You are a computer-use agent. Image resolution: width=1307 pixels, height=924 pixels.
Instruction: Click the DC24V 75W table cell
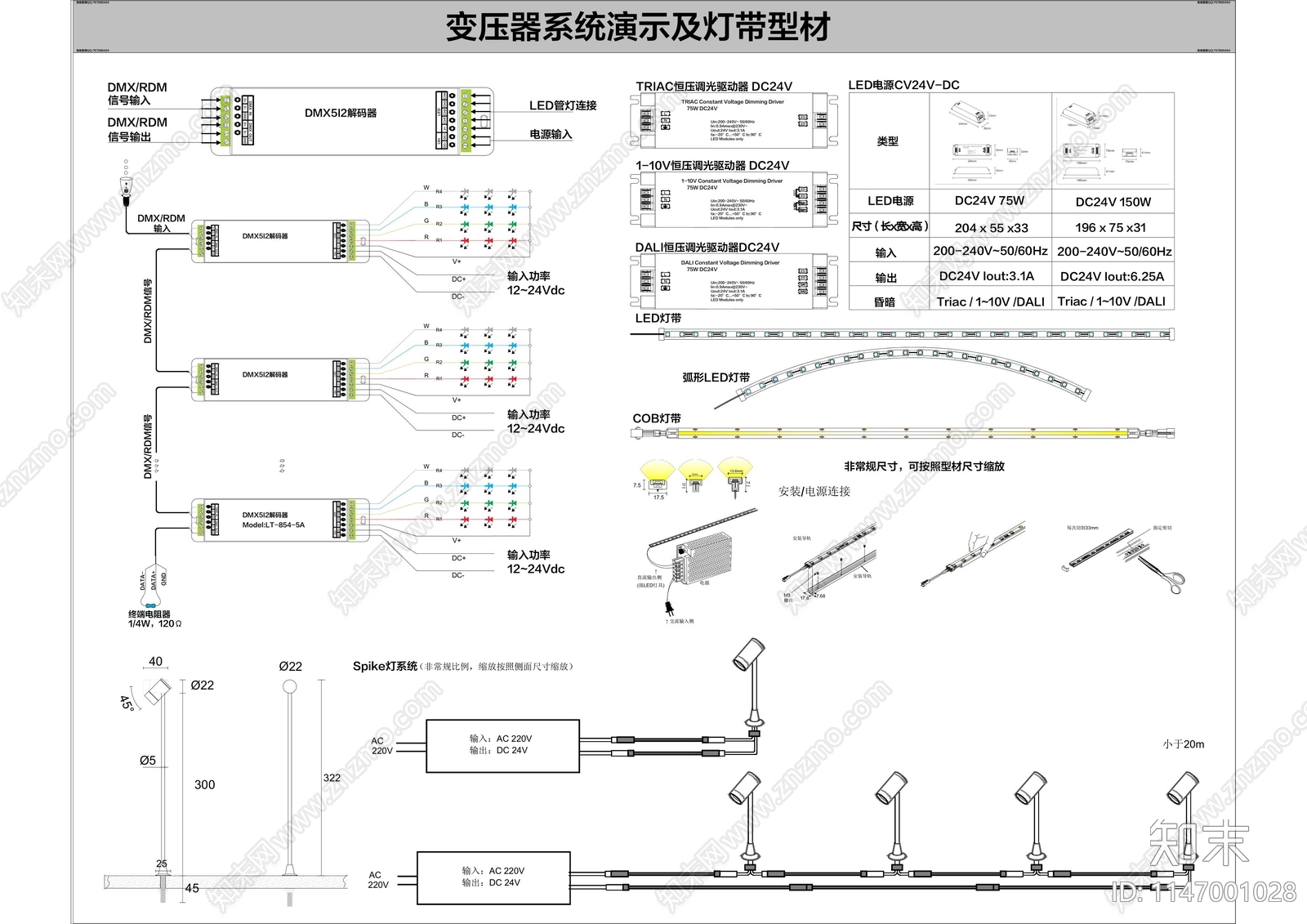(989, 200)
